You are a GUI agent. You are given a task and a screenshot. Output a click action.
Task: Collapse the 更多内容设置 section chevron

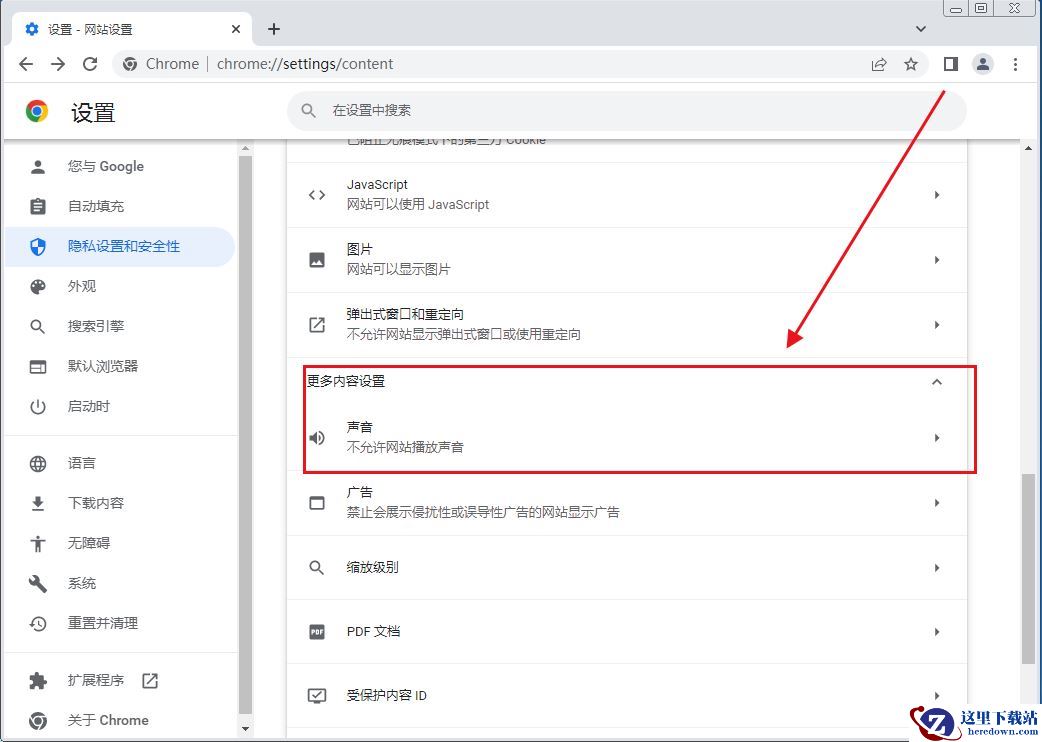[x=937, y=382]
